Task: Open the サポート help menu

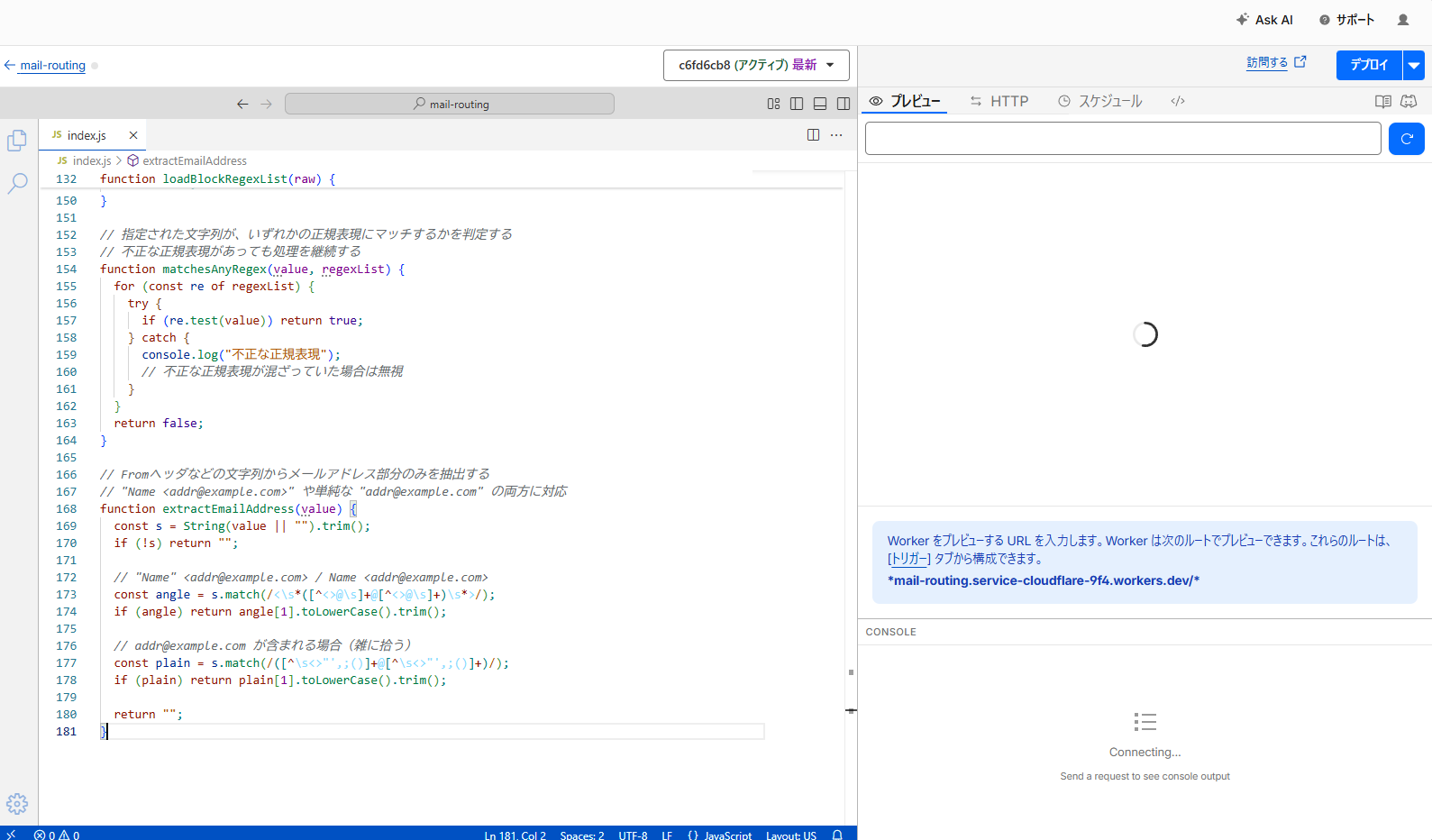Action: click(1346, 20)
